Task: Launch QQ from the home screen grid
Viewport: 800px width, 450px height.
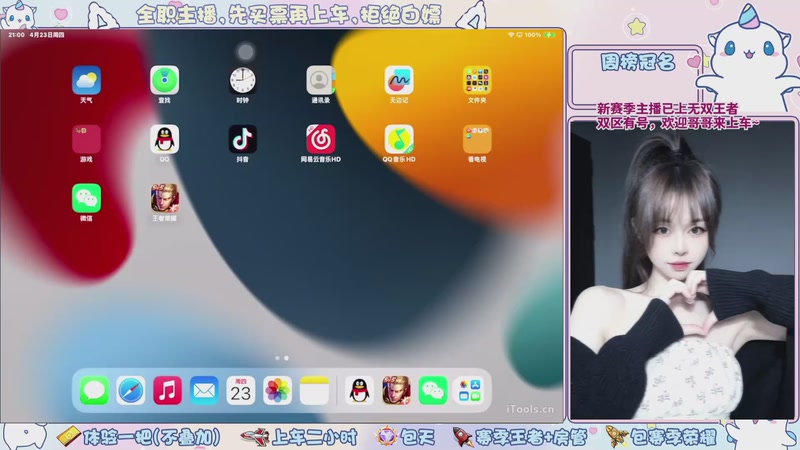Action: pos(164,139)
